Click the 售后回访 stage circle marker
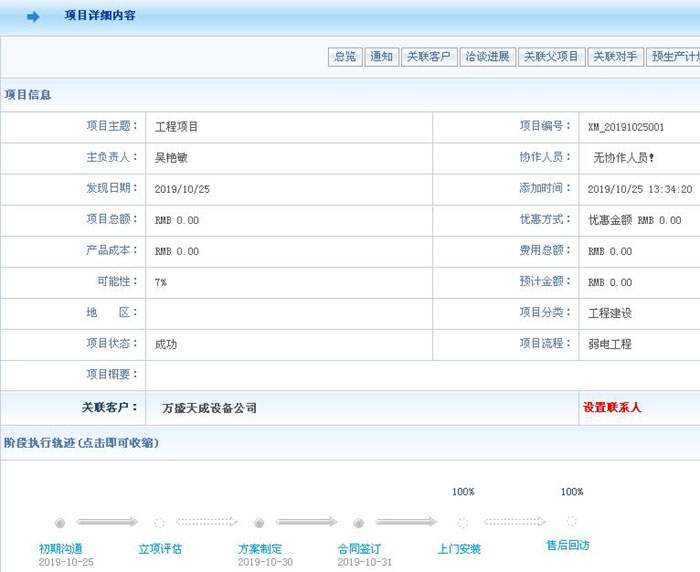Image resolution: width=700 pixels, height=572 pixels. 571,521
